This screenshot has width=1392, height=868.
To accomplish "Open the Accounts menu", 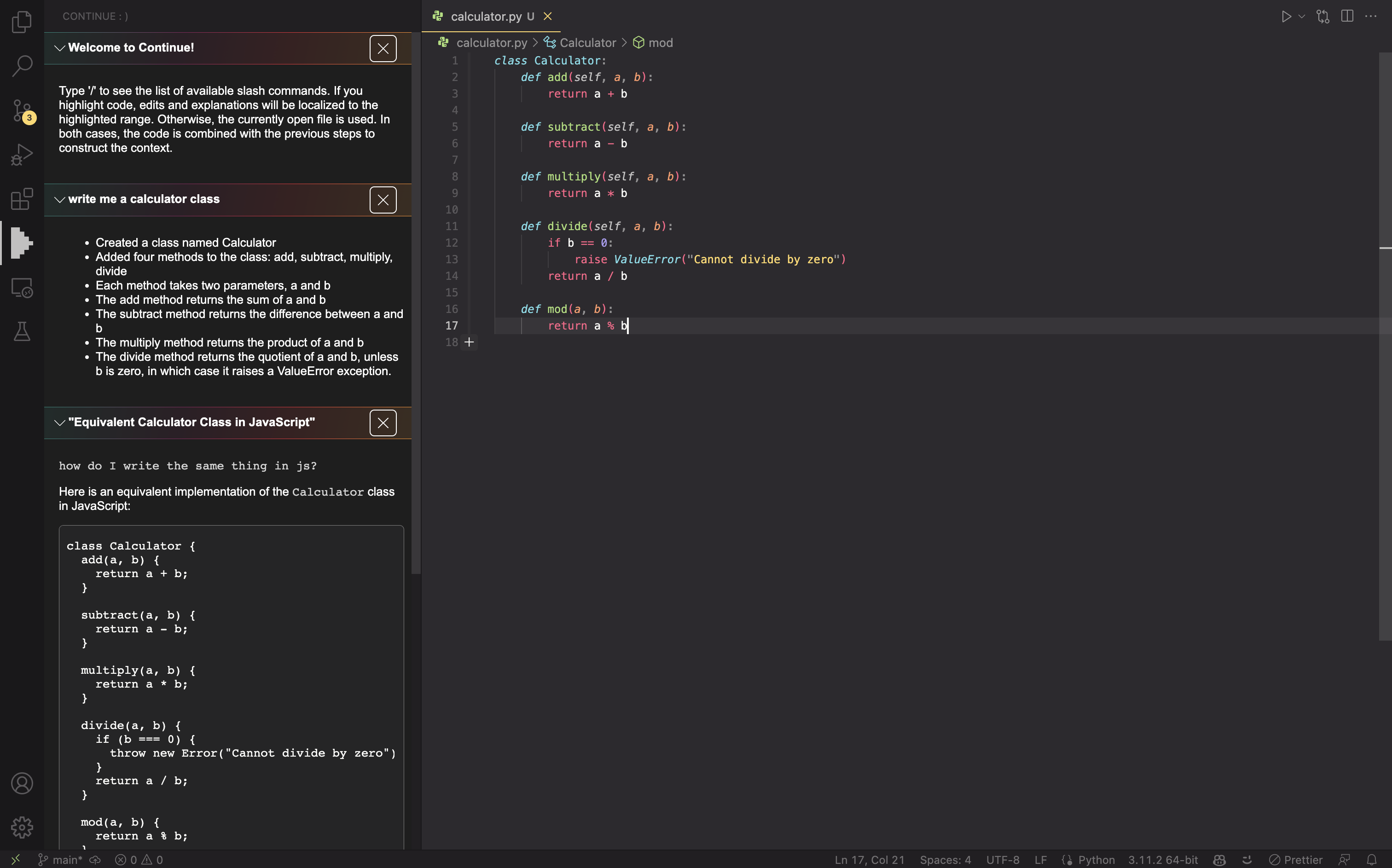I will coord(22,784).
